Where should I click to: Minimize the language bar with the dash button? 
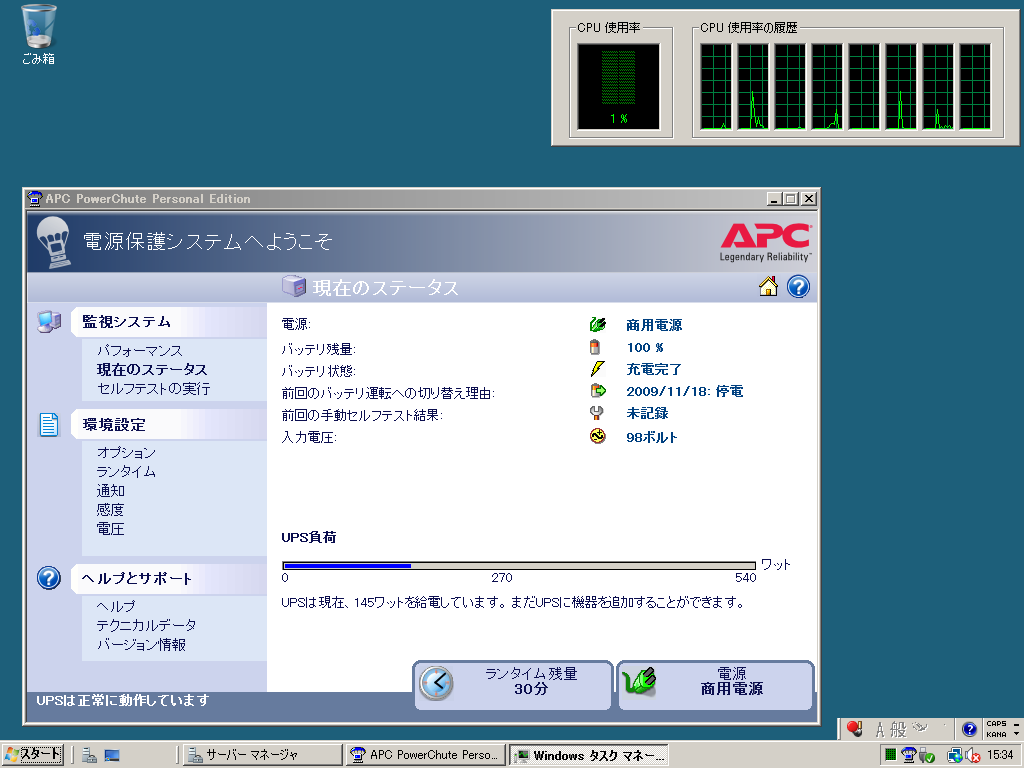1016,724
